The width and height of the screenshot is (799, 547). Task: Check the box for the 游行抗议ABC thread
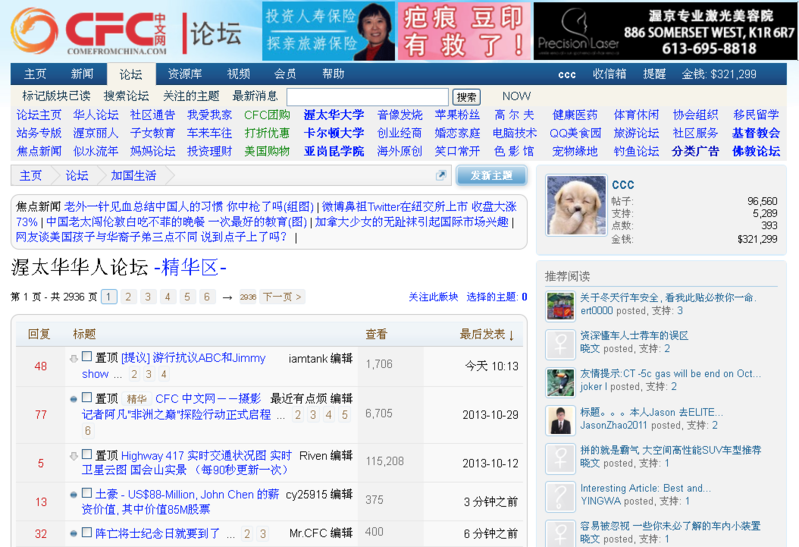(87, 357)
